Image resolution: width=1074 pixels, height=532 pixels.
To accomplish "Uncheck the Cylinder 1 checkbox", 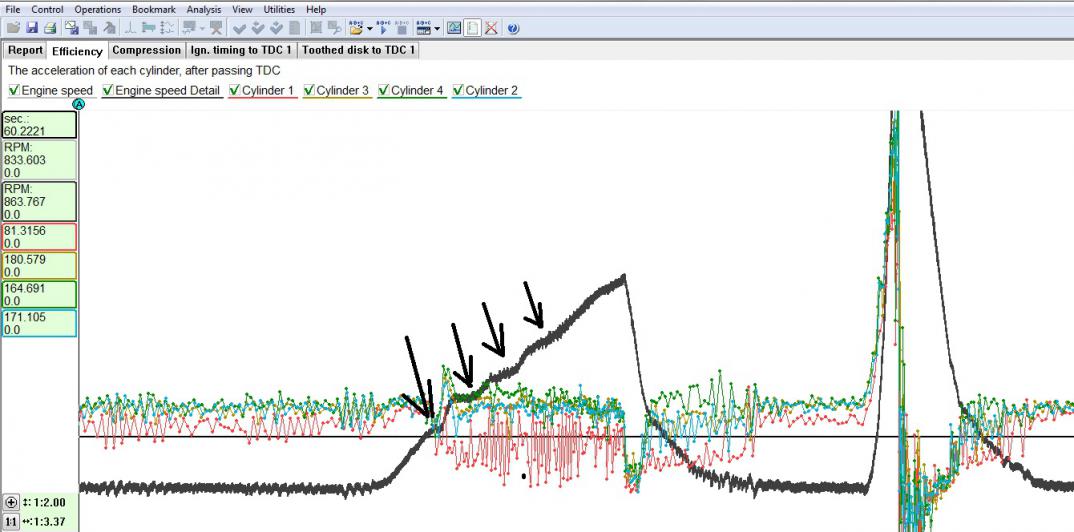I will 235,91.
